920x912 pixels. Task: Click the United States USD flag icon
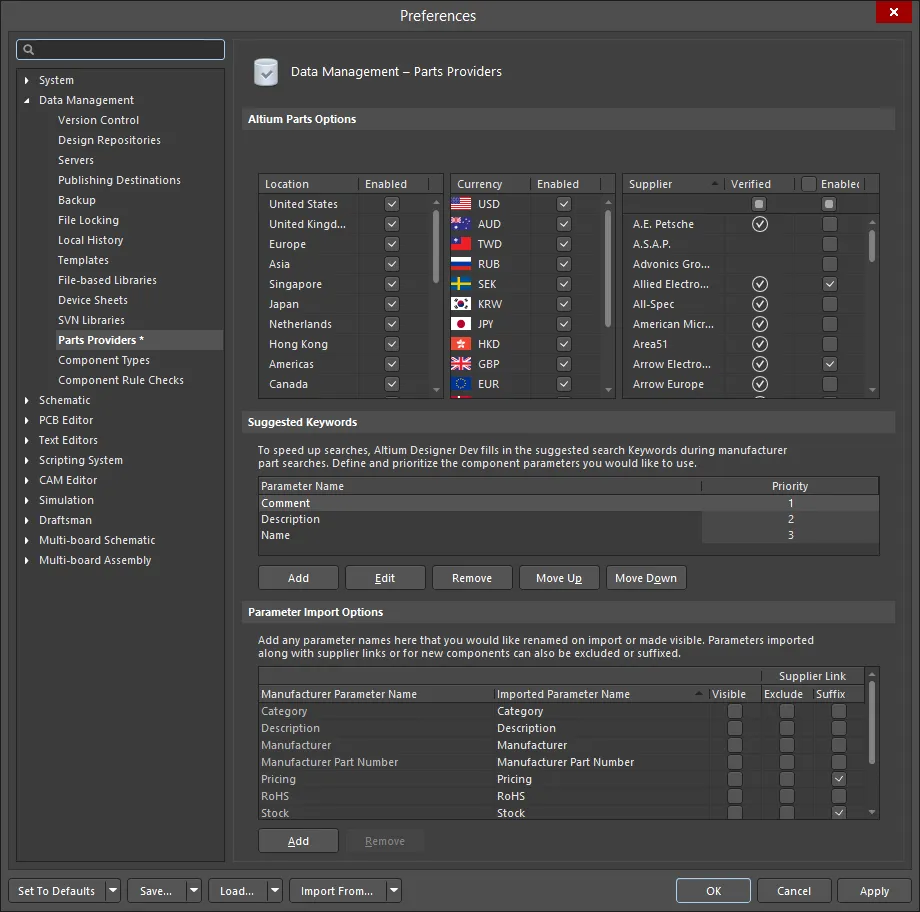tap(459, 203)
